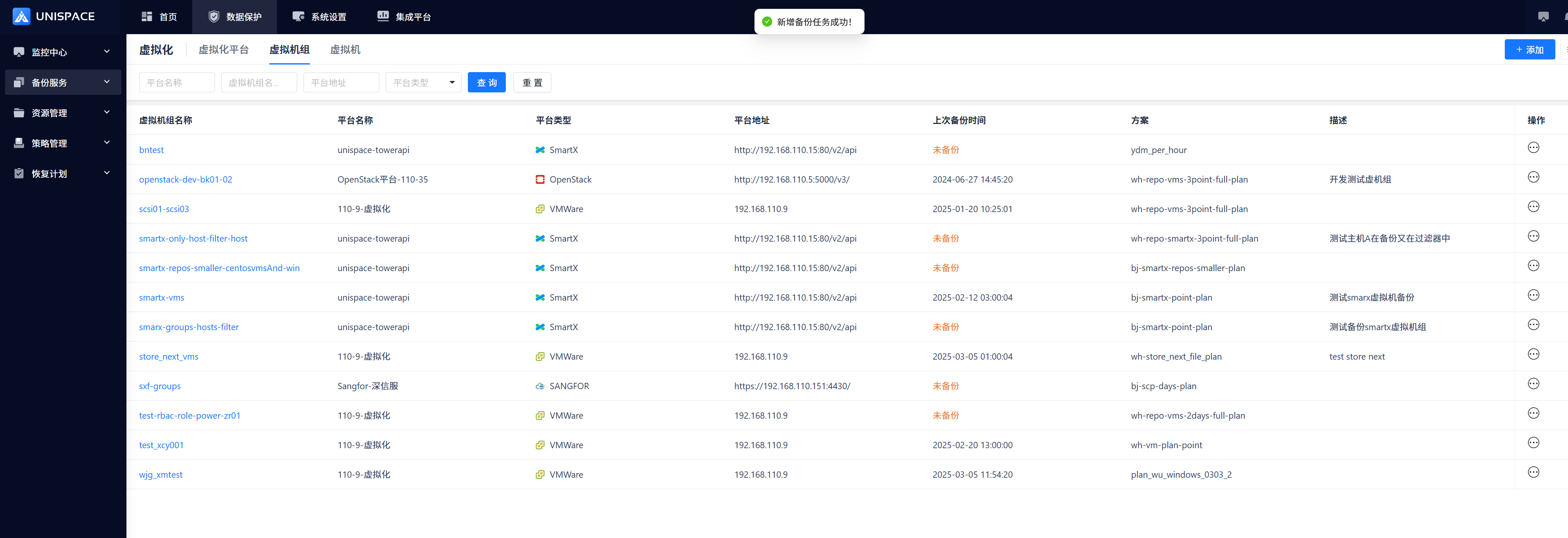This screenshot has height=538, width=1568.
Task: Switch to the 虚拟机 tab
Action: pyautogui.click(x=344, y=50)
